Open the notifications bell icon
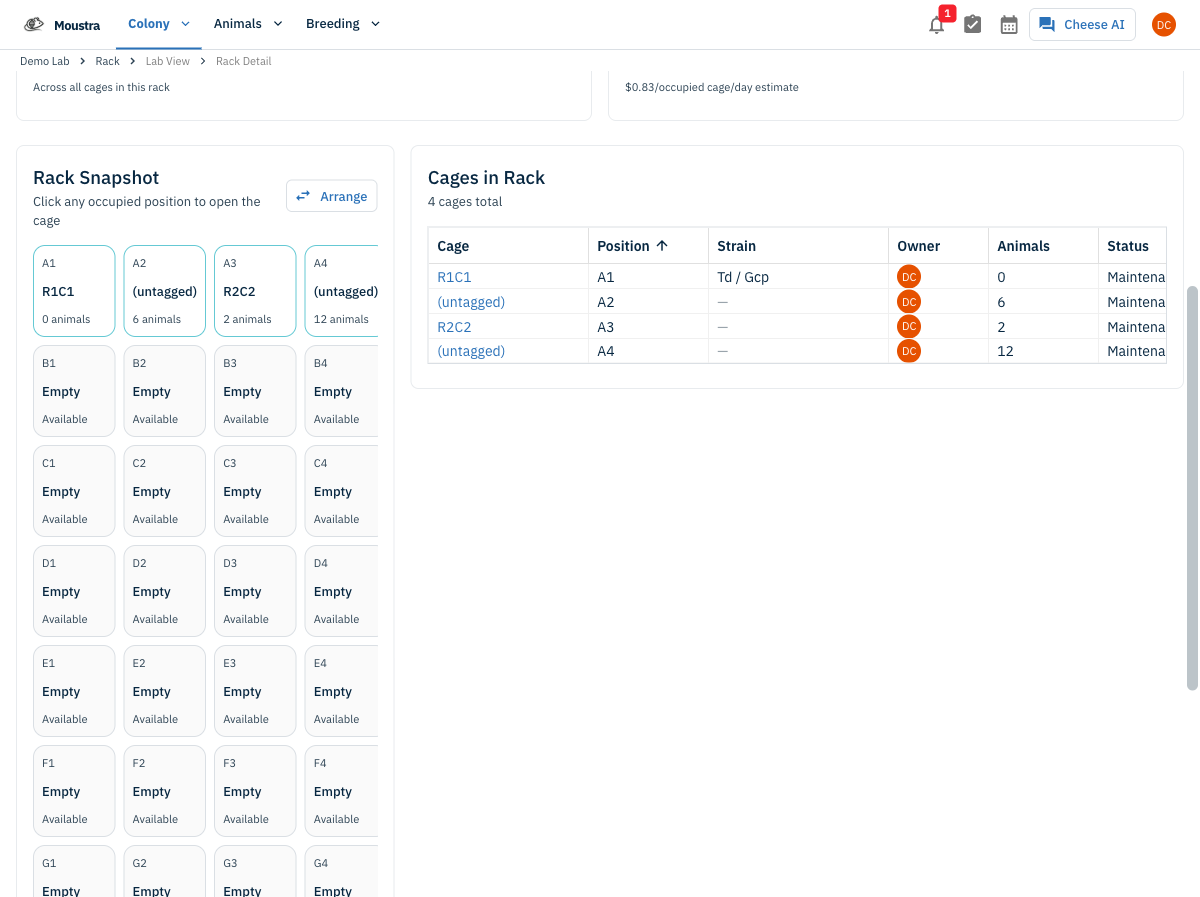The height and width of the screenshot is (897, 1200). [x=937, y=25]
